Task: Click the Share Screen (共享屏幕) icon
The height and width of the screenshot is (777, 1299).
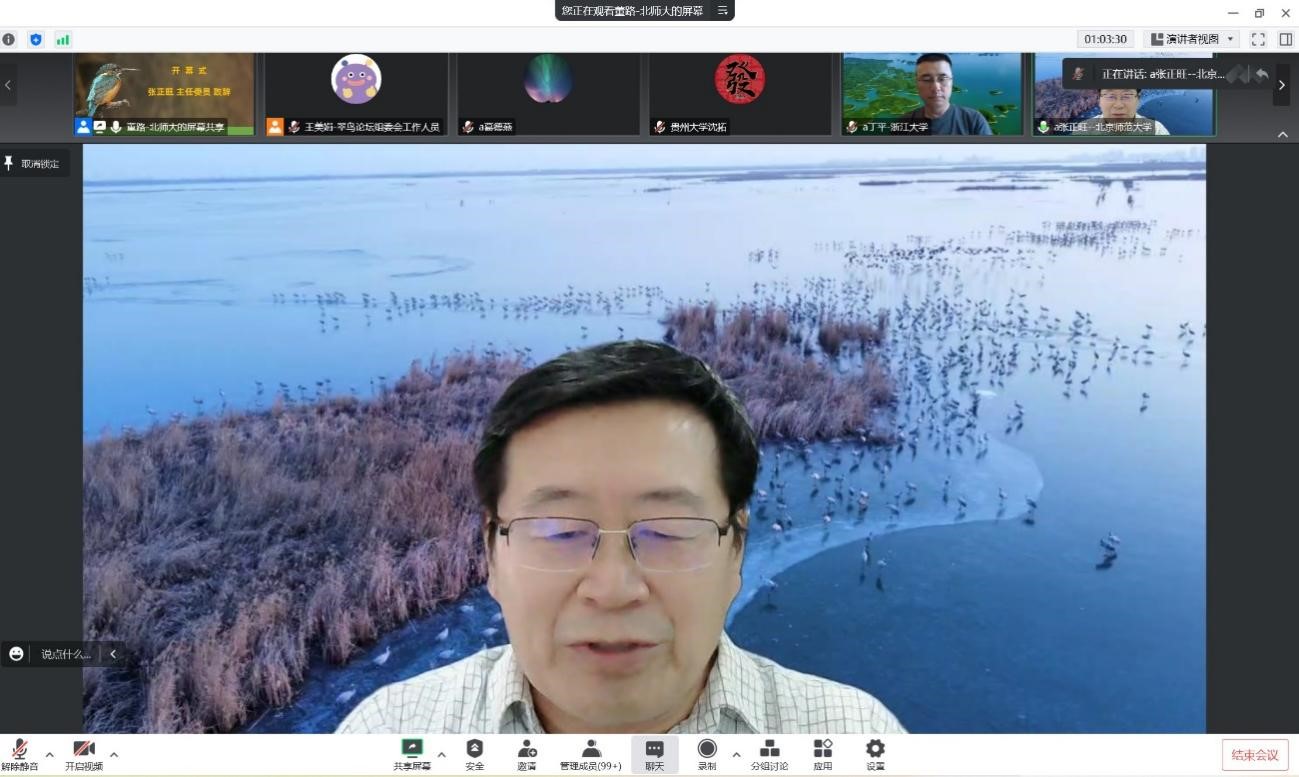Action: click(x=411, y=750)
